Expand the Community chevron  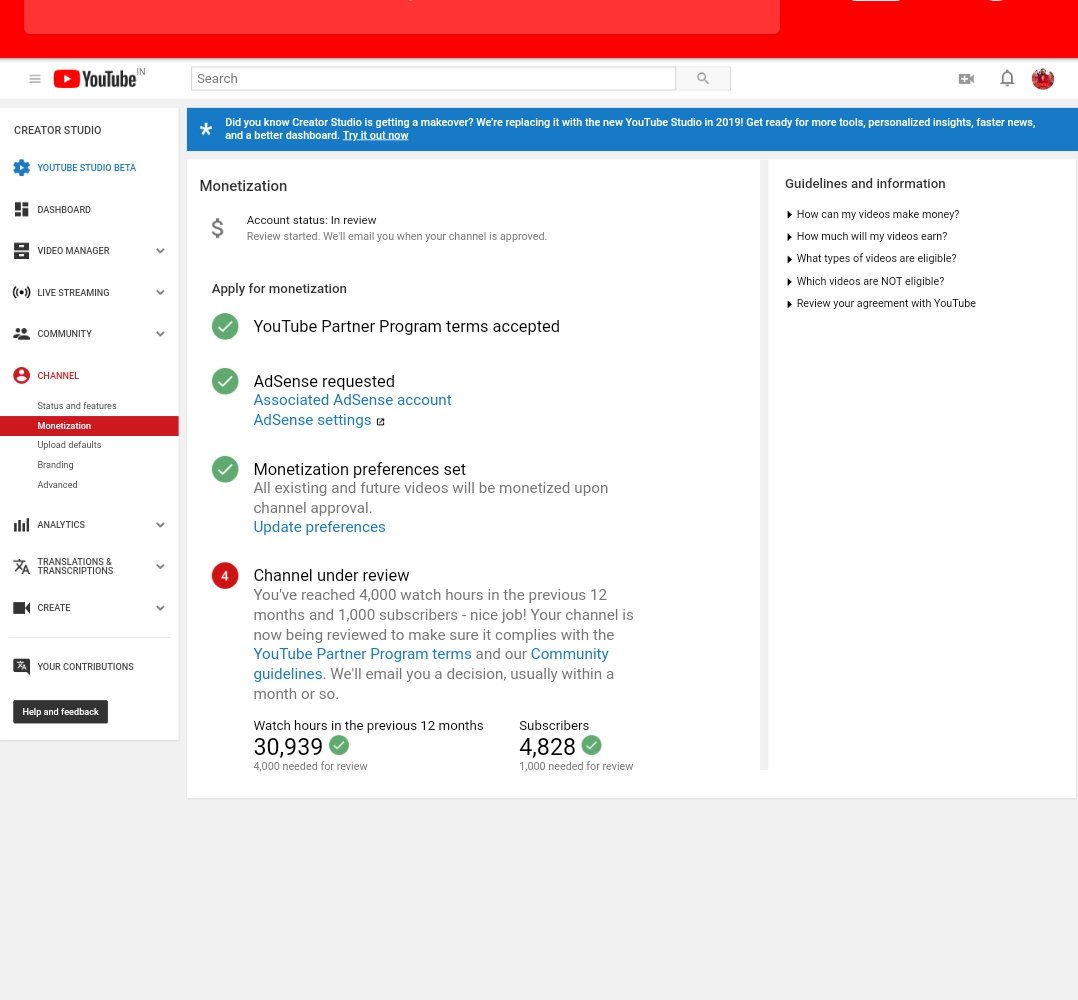coord(160,334)
